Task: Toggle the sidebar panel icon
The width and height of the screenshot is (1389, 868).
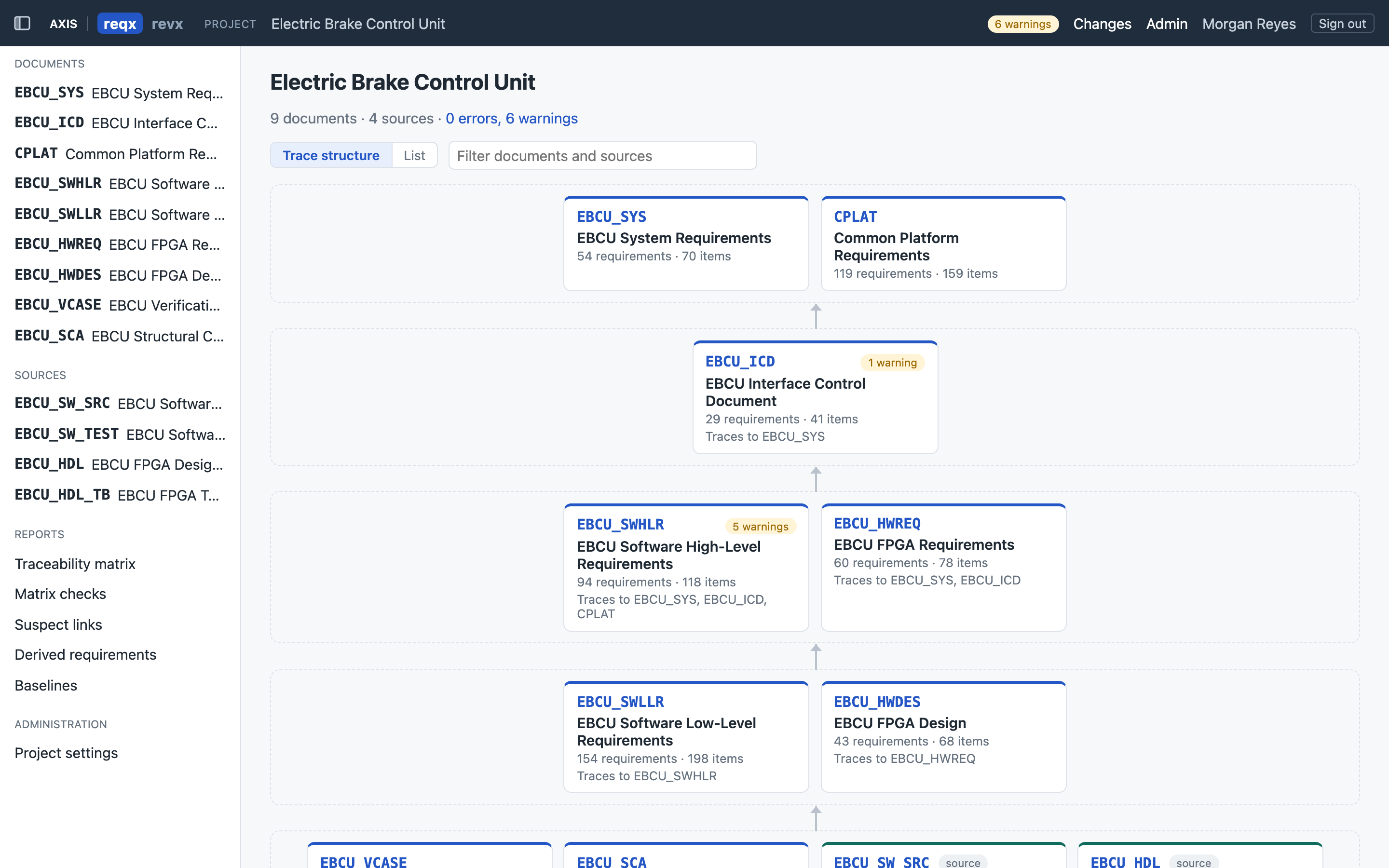Action: click(22, 24)
